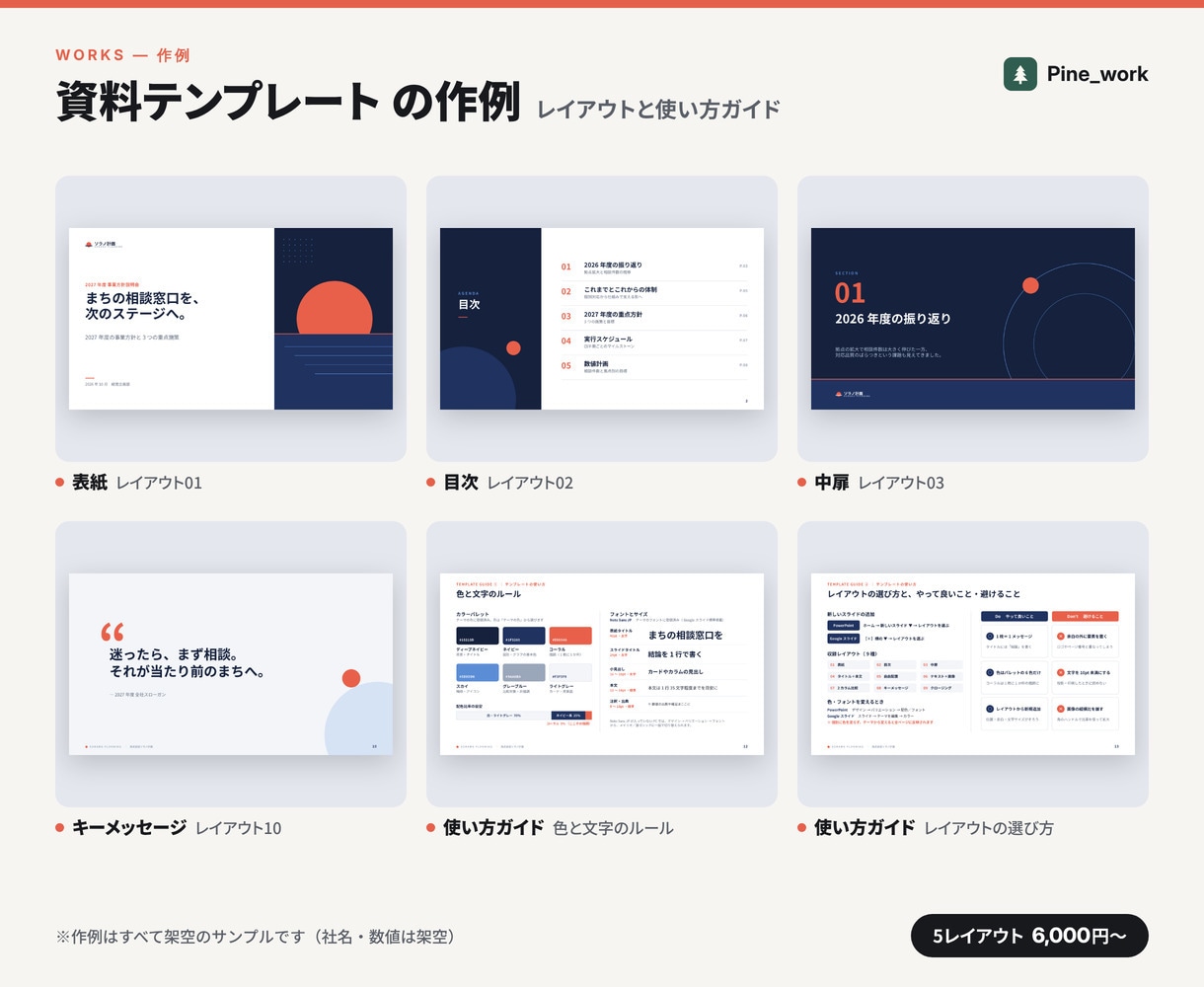1204x987 pixels.
Task: Open the レイアウトの選び方 guide slide thumbnail
Action: click(x=973, y=664)
